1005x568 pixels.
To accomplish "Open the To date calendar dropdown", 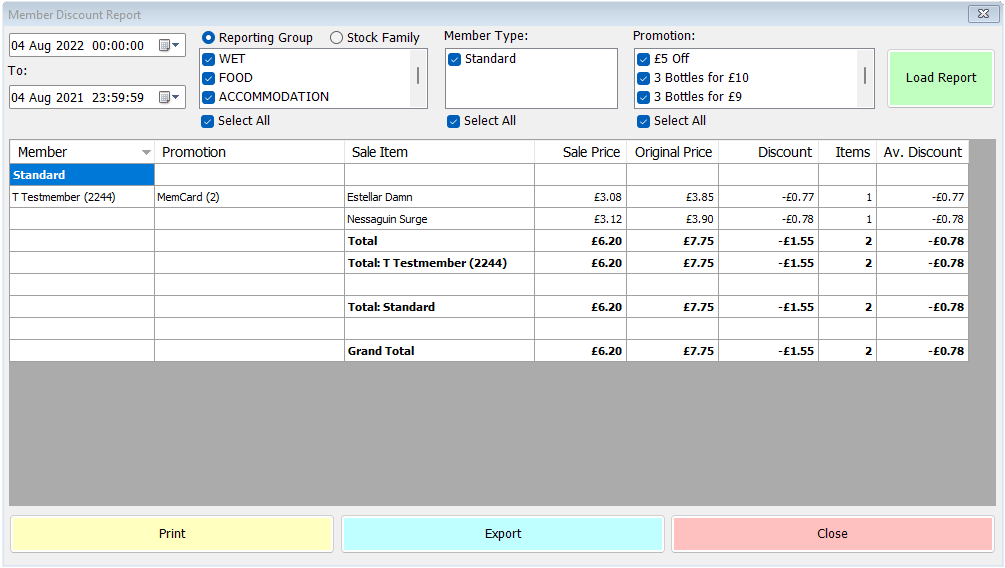I will click(169, 97).
